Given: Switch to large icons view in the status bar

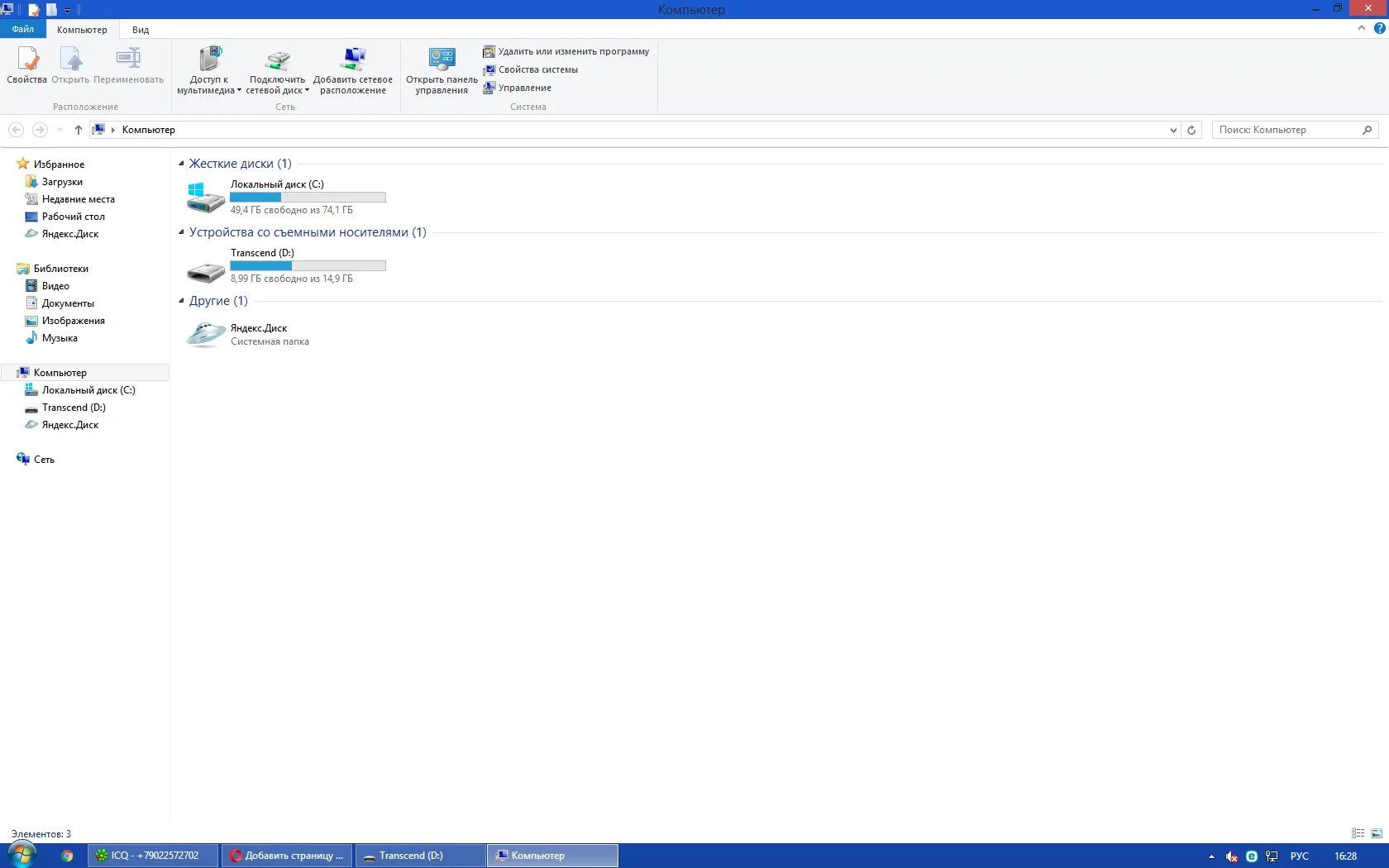Looking at the screenshot, I should click(1376, 833).
